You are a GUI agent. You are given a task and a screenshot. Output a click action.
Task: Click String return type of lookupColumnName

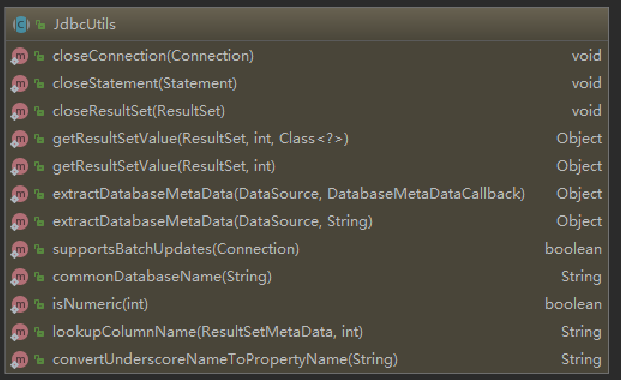click(581, 332)
